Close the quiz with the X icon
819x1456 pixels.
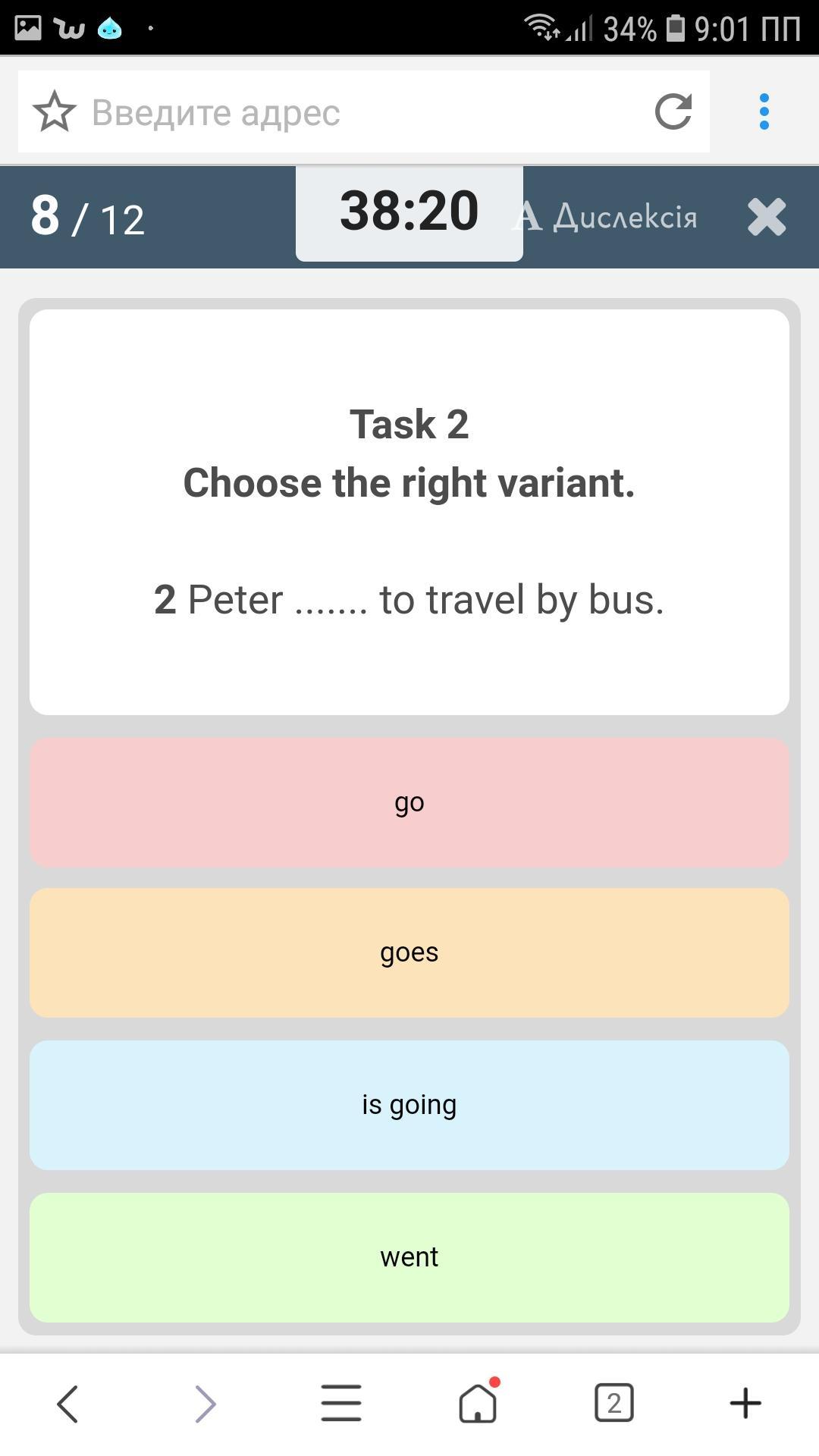click(766, 217)
